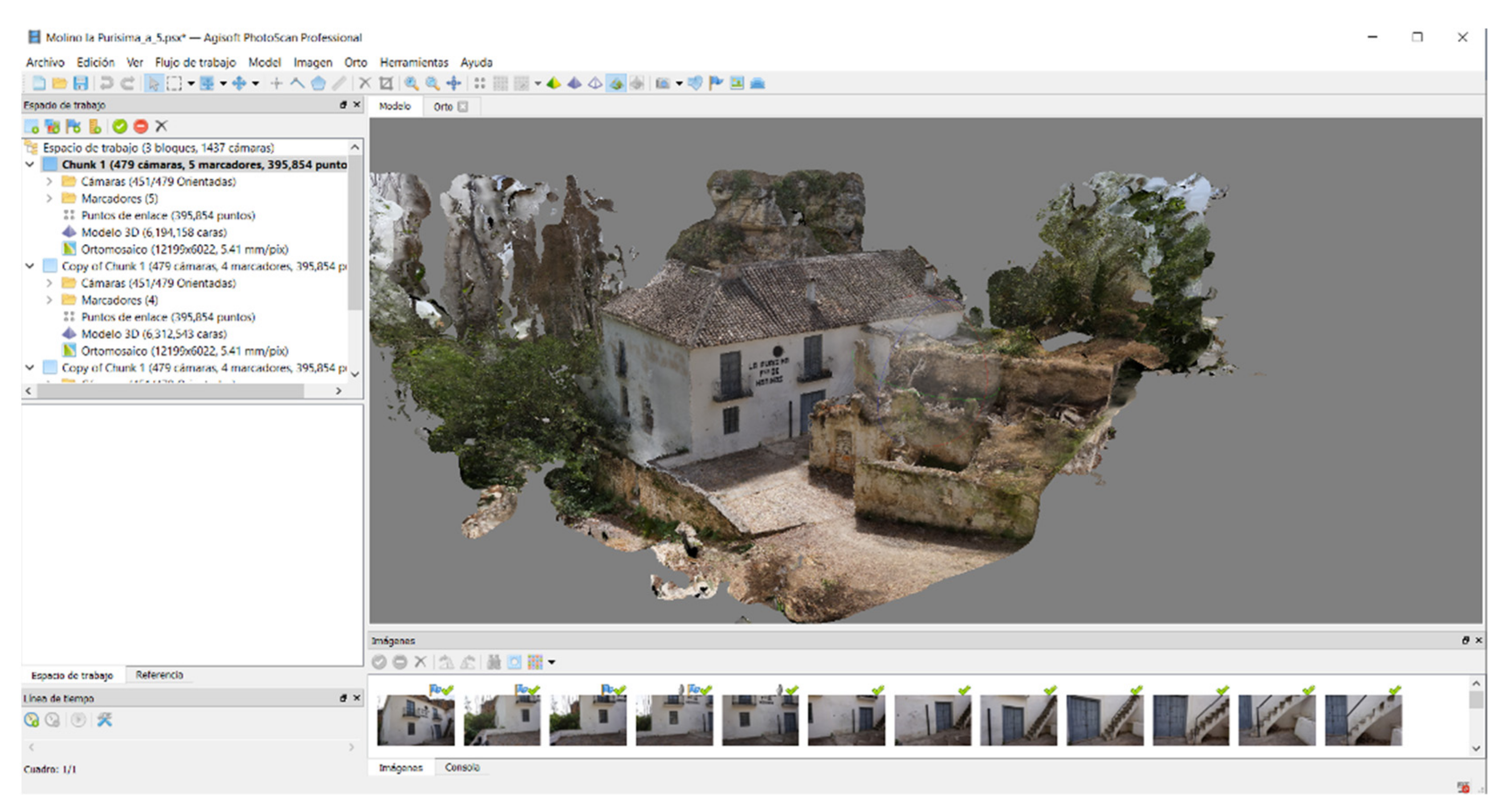The height and width of the screenshot is (812, 1507).
Task: Click the crop selection icon
Action: coord(386,83)
